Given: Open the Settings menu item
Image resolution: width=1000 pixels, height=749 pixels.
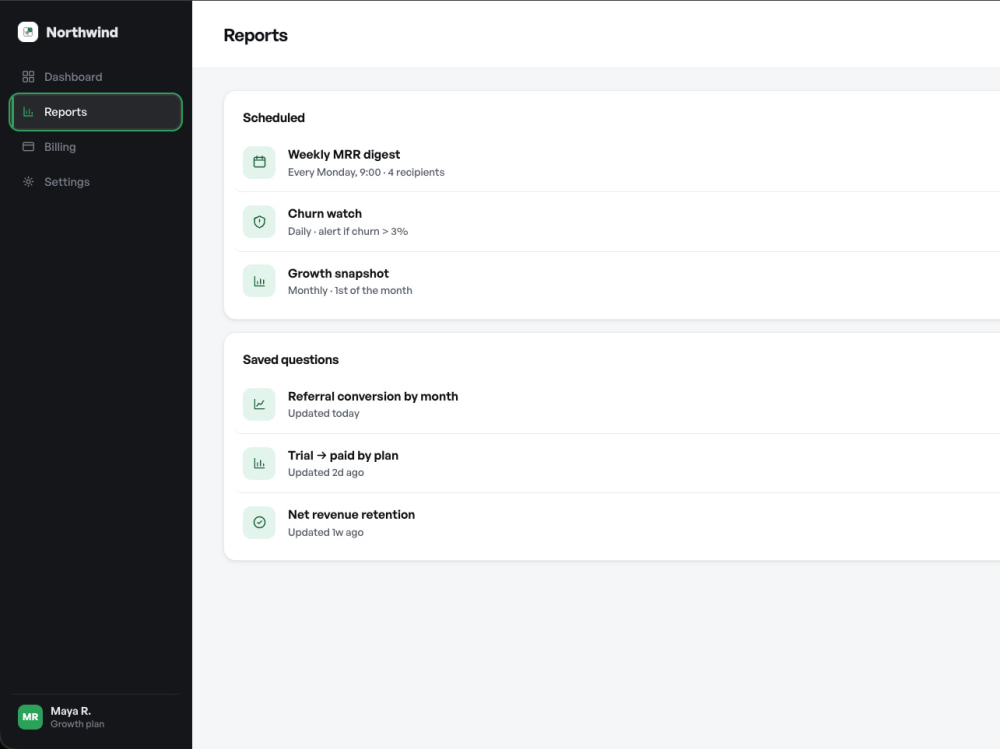Looking at the screenshot, I should (96, 182).
